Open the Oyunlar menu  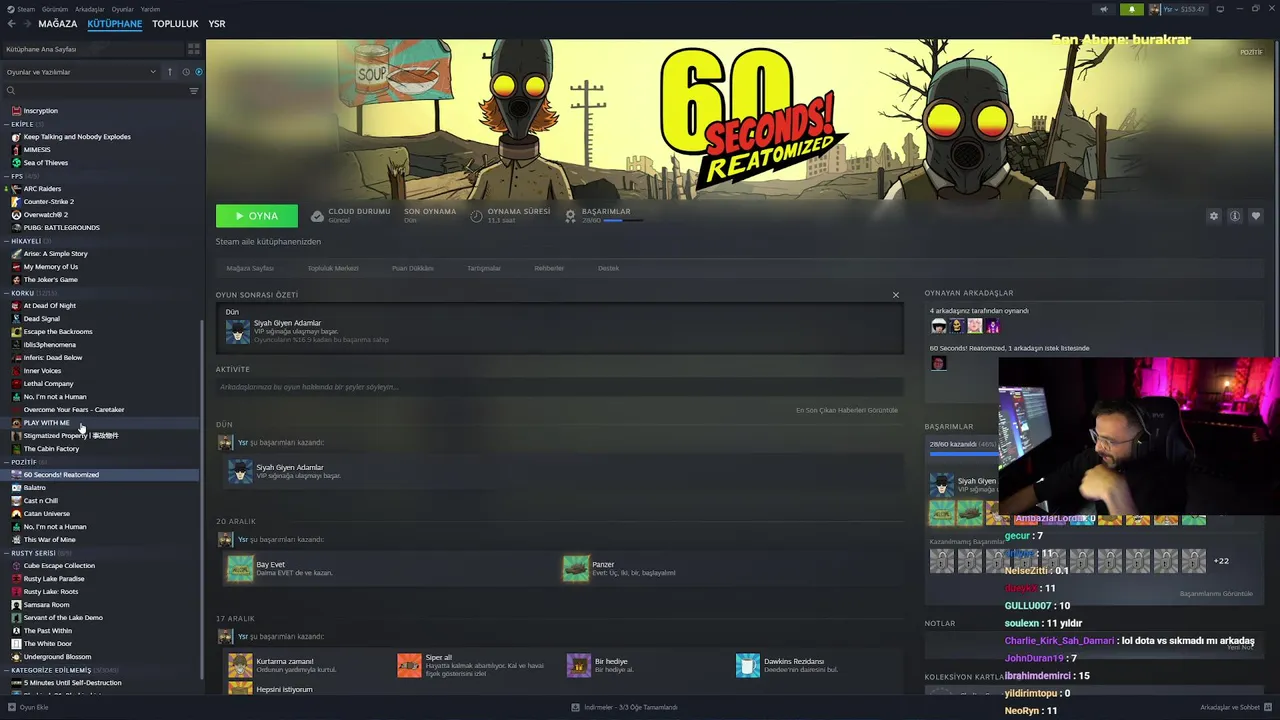point(122,9)
